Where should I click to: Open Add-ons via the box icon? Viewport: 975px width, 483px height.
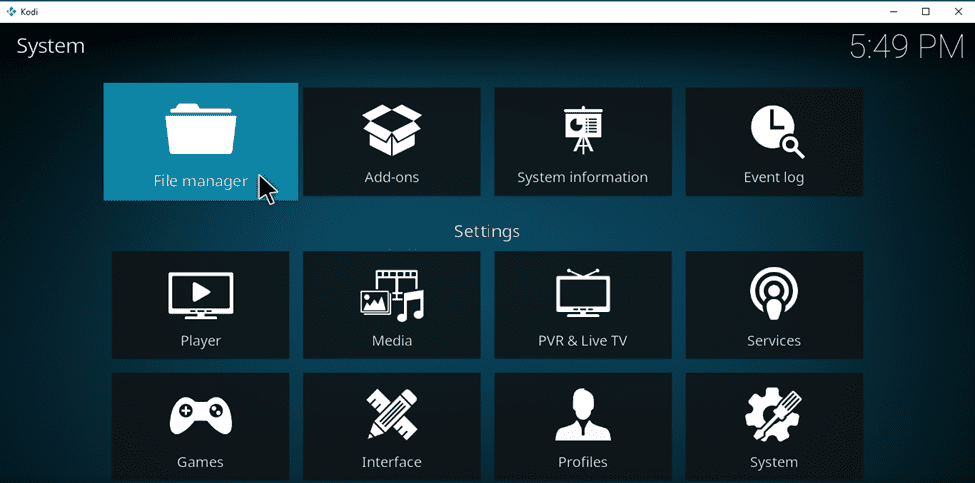point(392,129)
